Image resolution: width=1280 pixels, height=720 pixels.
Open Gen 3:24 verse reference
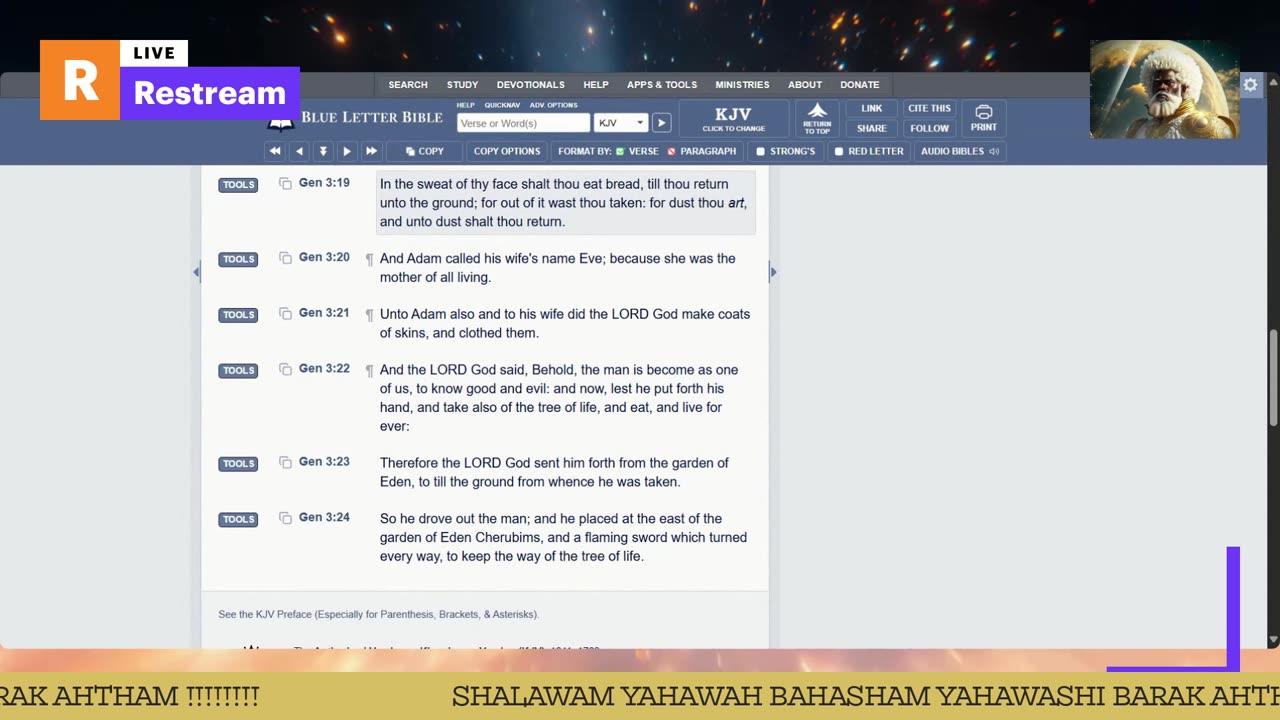tap(324, 517)
